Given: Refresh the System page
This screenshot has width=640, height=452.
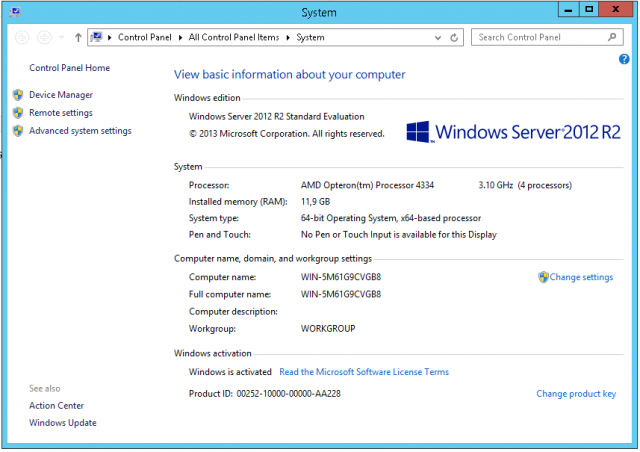Looking at the screenshot, I should (454, 38).
